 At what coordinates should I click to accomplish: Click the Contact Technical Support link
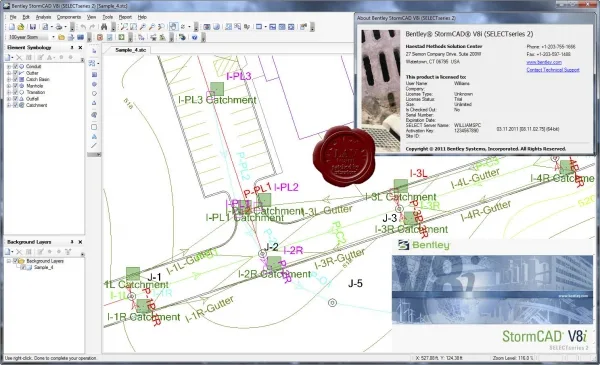click(553, 70)
